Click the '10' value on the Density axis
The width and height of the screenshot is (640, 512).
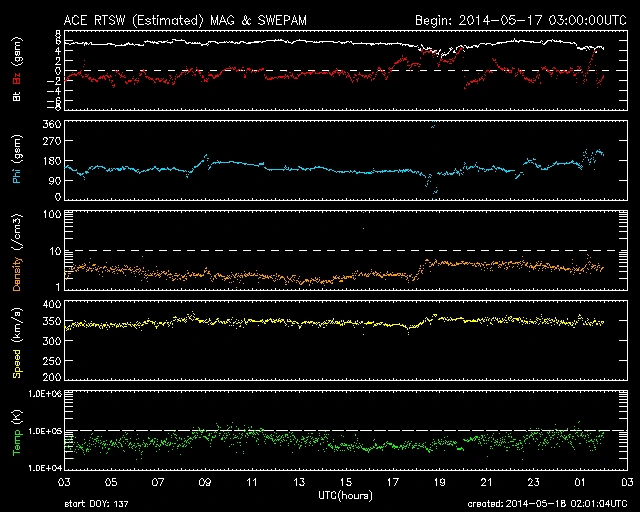click(56, 251)
